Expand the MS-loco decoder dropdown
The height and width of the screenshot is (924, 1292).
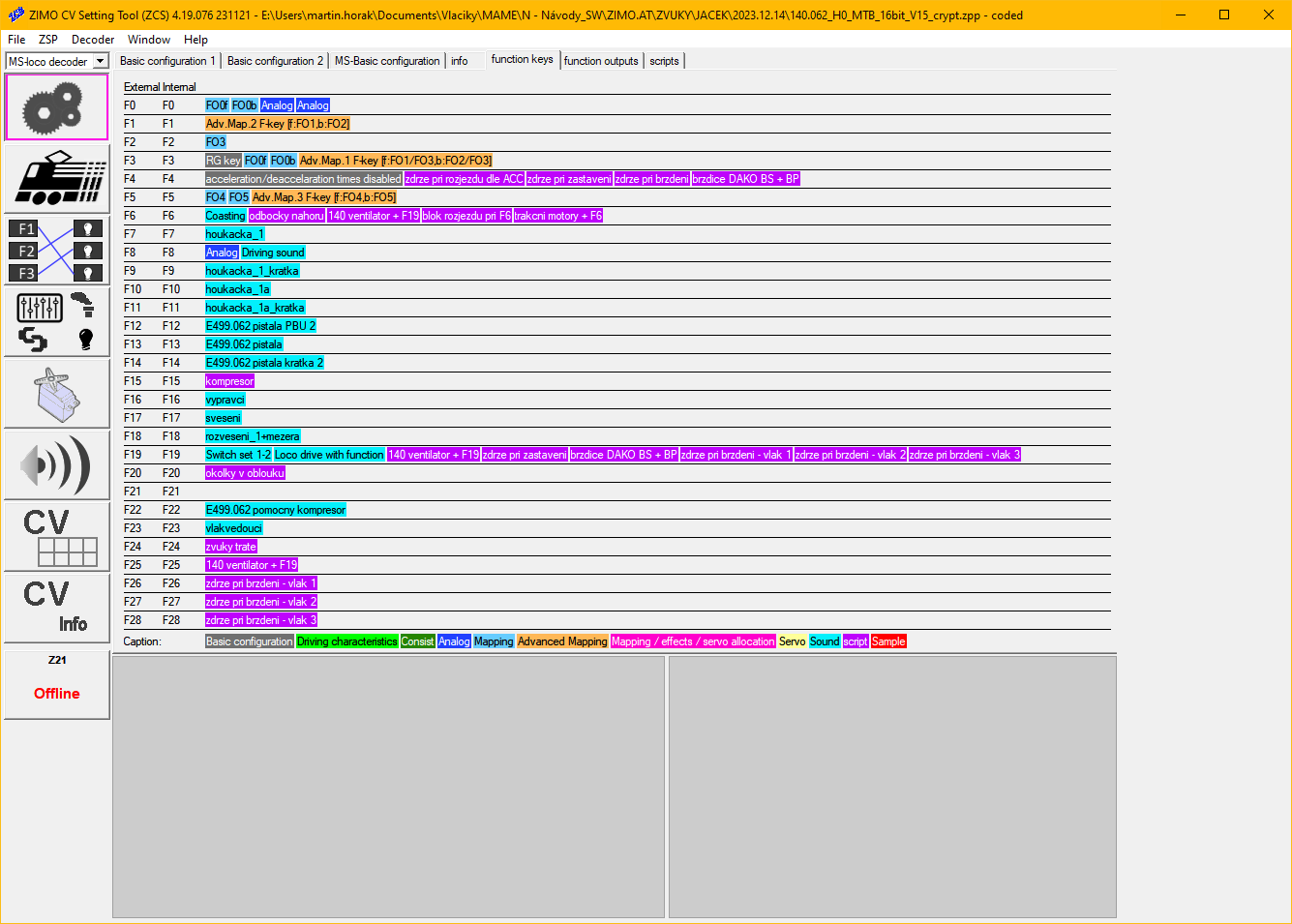99,62
